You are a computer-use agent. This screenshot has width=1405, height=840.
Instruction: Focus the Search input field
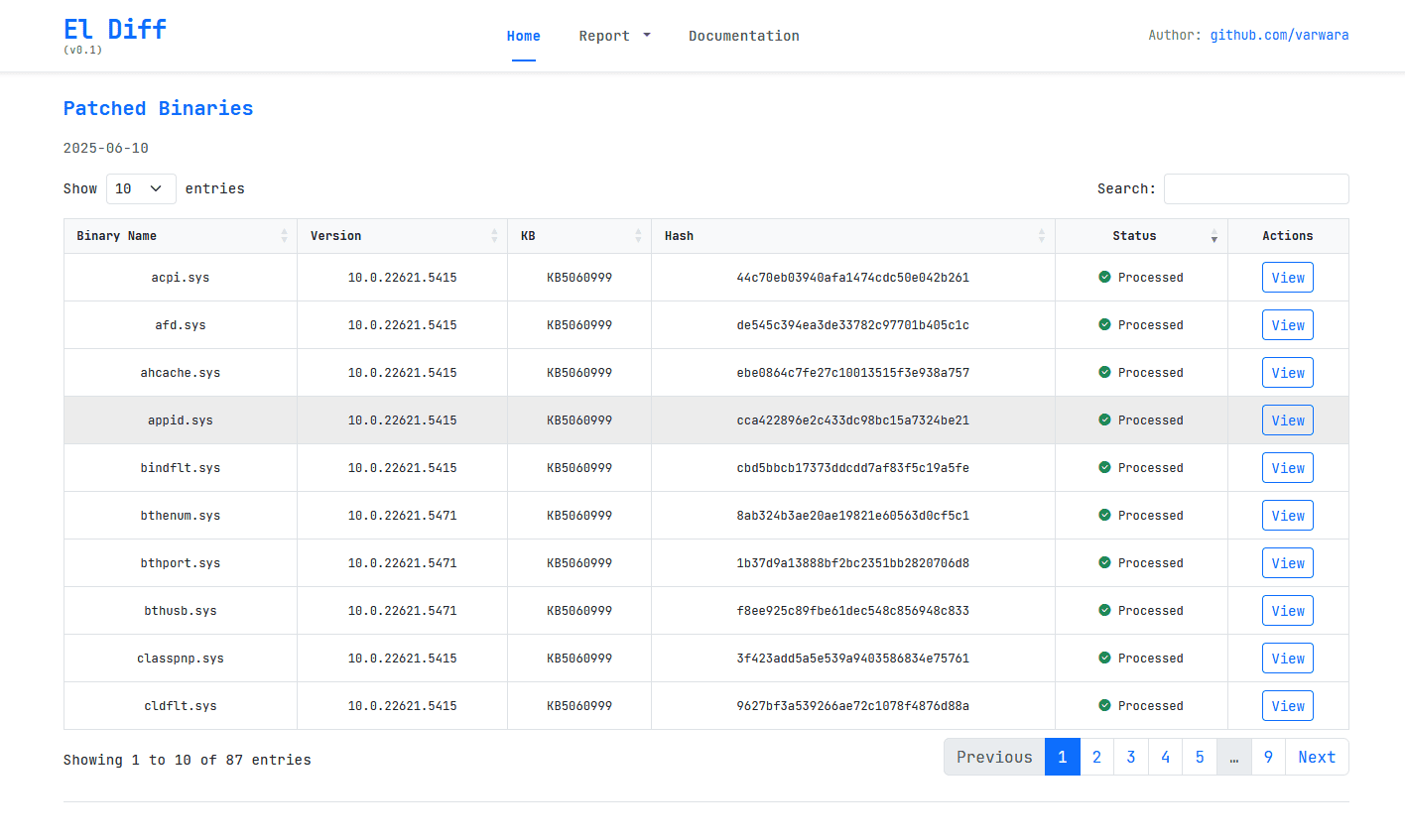point(1255,188)
